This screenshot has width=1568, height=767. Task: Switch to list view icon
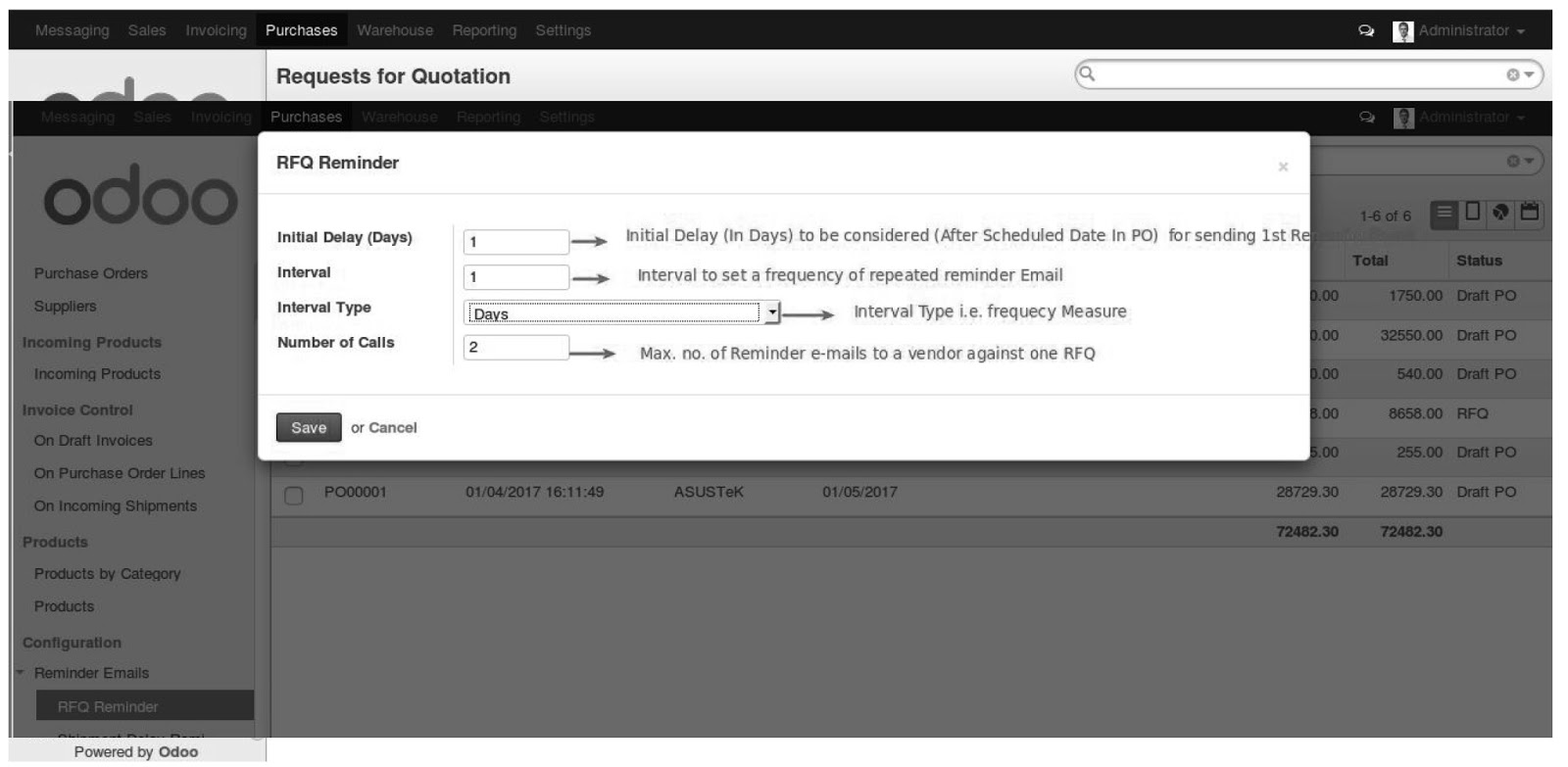(1445, 213)
